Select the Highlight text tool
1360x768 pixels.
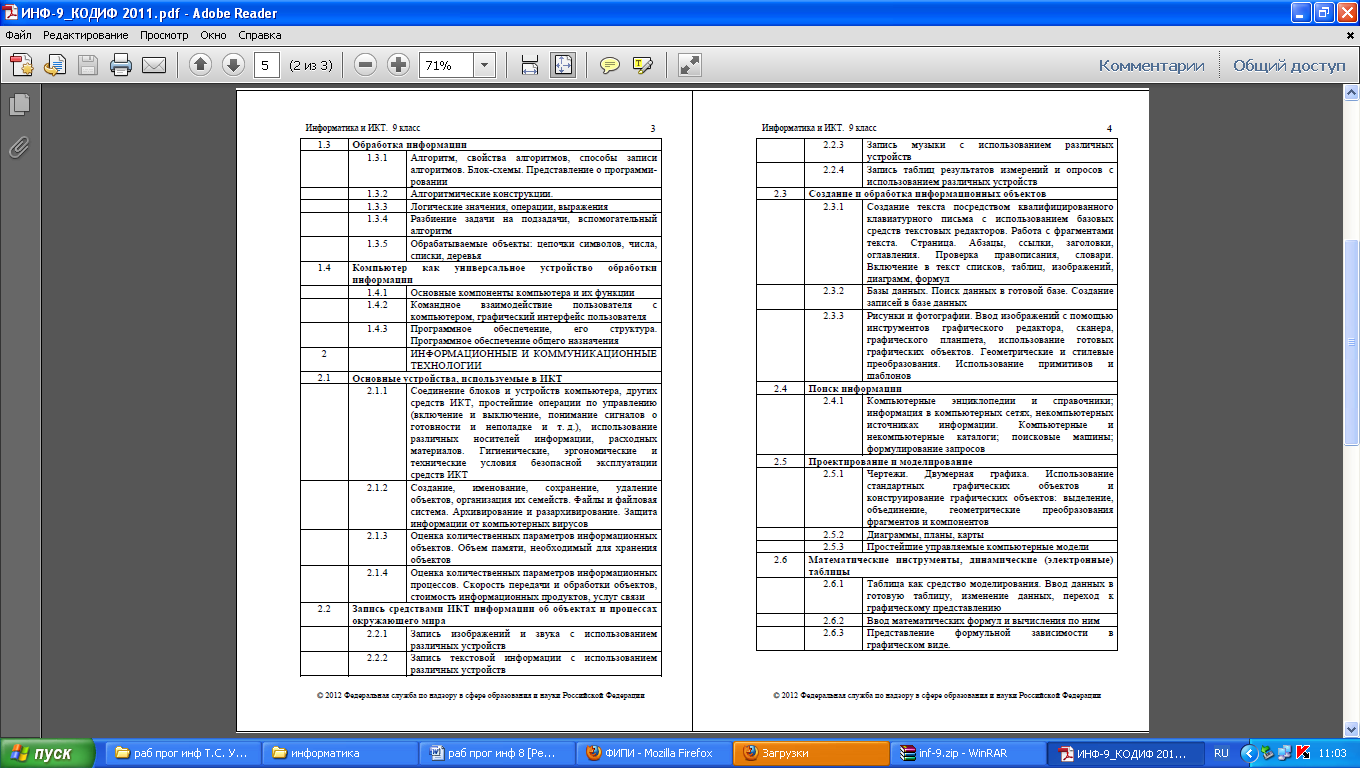coord(642,65)
